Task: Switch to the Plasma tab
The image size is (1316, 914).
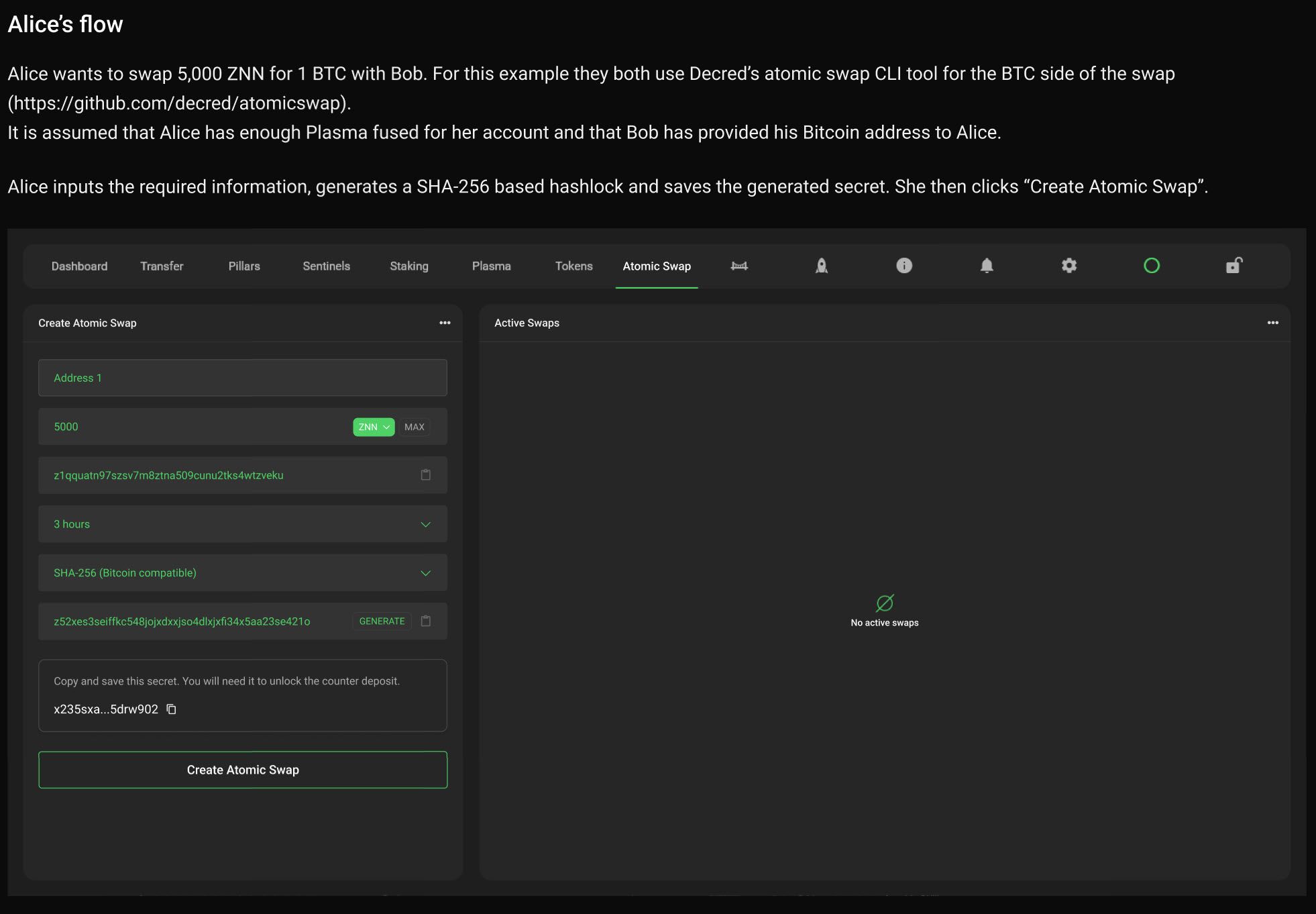Action: 491,266
